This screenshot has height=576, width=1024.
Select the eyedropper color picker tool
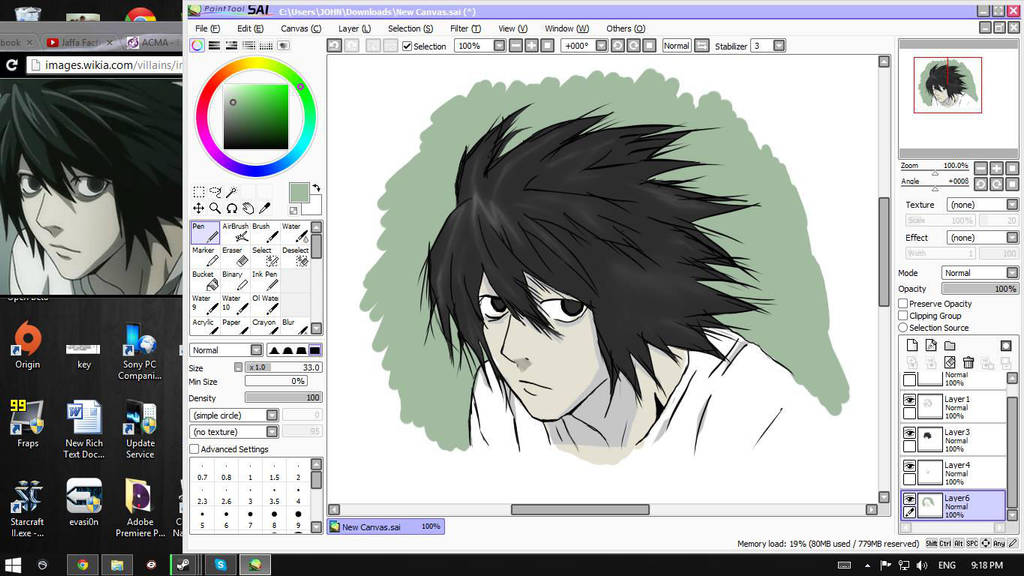pos(264,208)
